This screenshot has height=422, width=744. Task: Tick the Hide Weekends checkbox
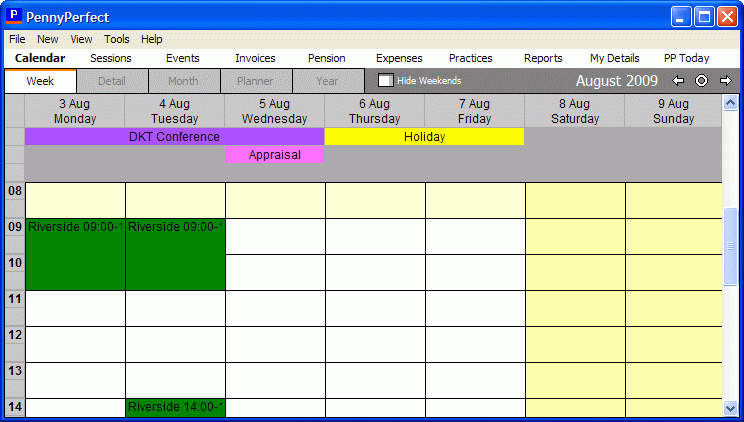click(385, 81)
